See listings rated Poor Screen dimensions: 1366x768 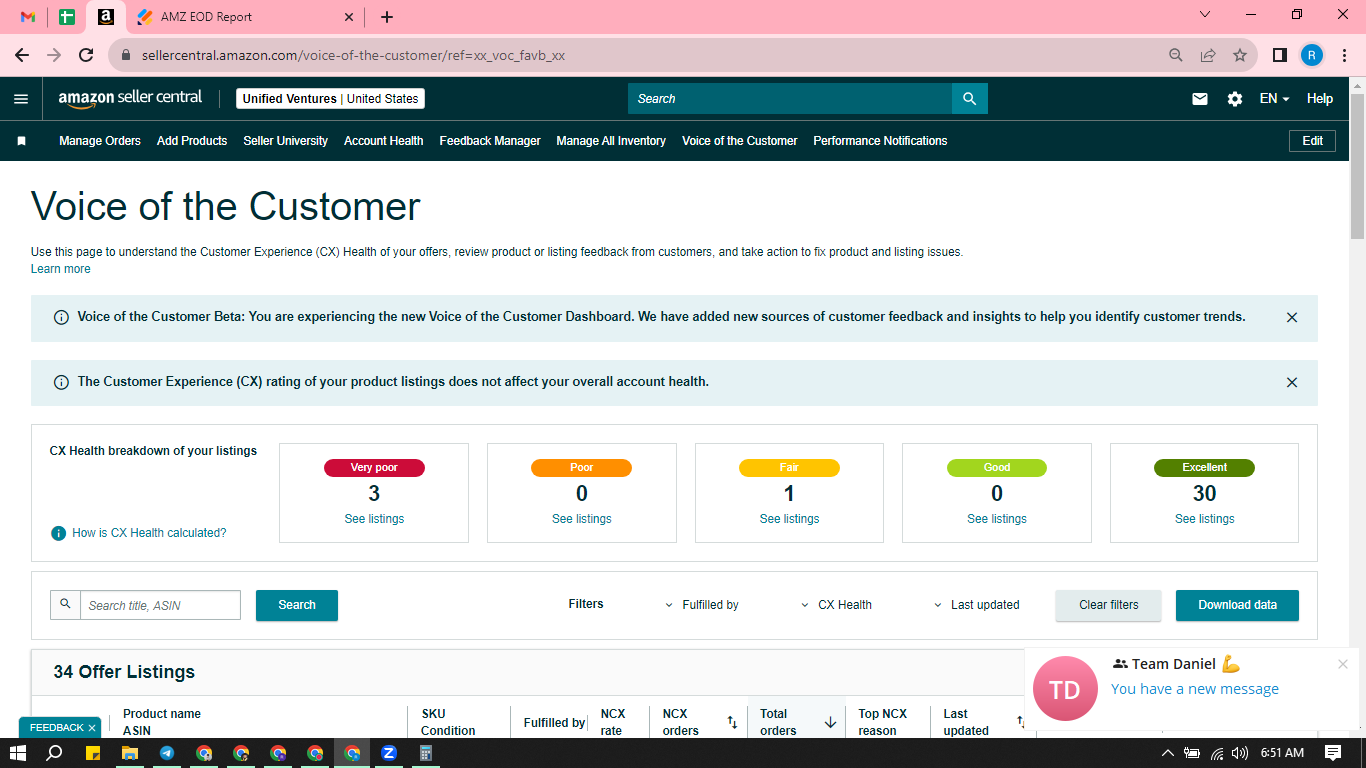pos(582,519)
